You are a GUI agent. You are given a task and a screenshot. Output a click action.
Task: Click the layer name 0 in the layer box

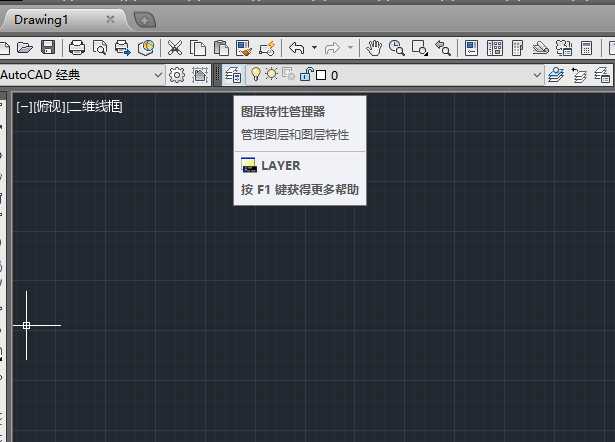pyautogui.click(x=334, y=75)
